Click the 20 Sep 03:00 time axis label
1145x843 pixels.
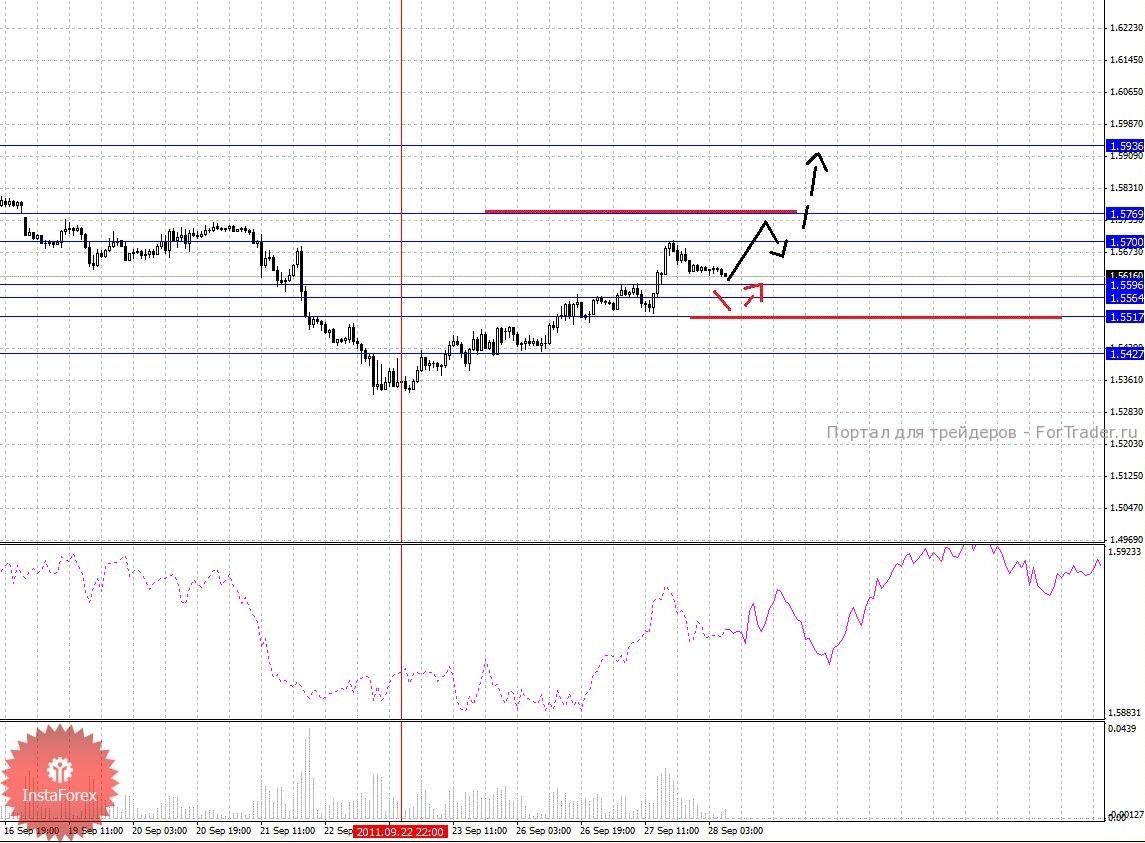coord(159,831)
